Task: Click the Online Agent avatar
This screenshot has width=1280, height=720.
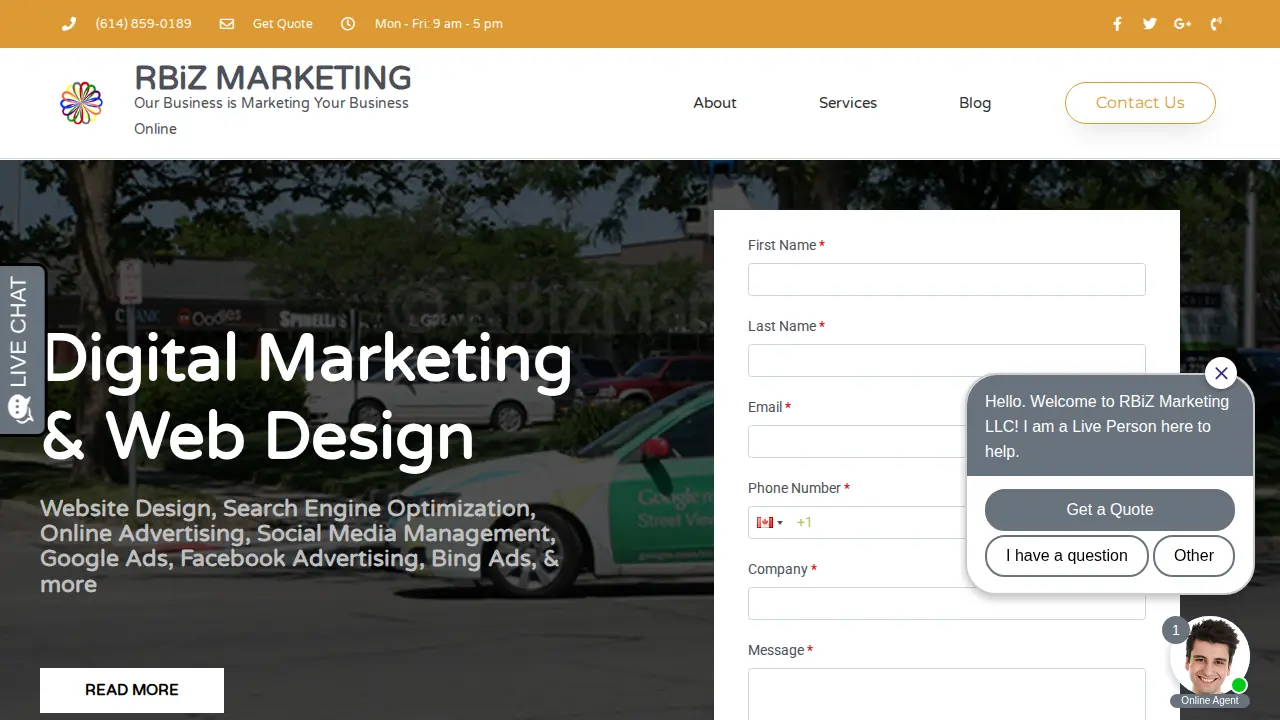Action: [1210, 657]
